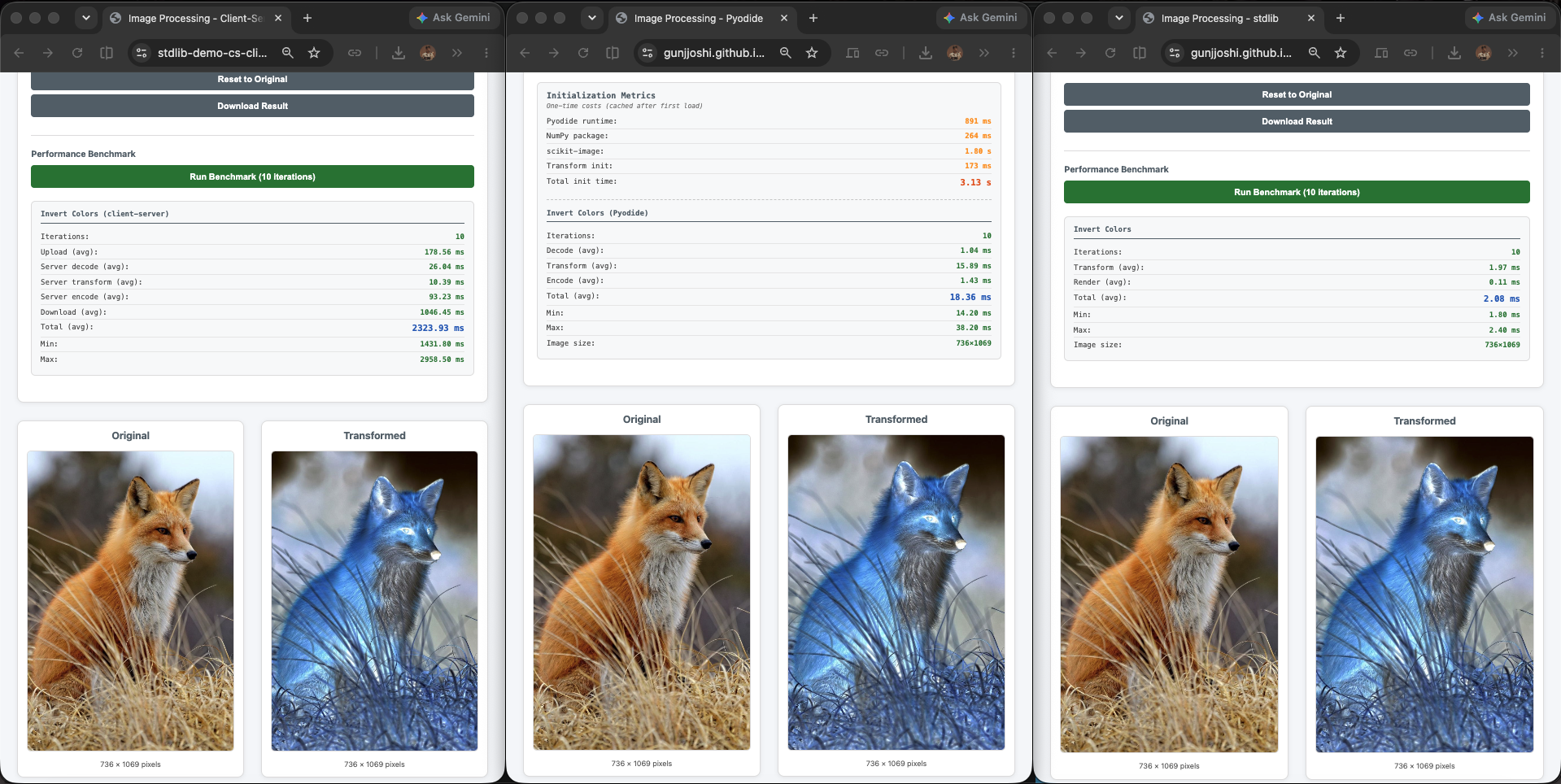Click Reset to Original in Client-Server window
The width and height of the screenshot is (1561, 784).
click(x=252, y=80)
